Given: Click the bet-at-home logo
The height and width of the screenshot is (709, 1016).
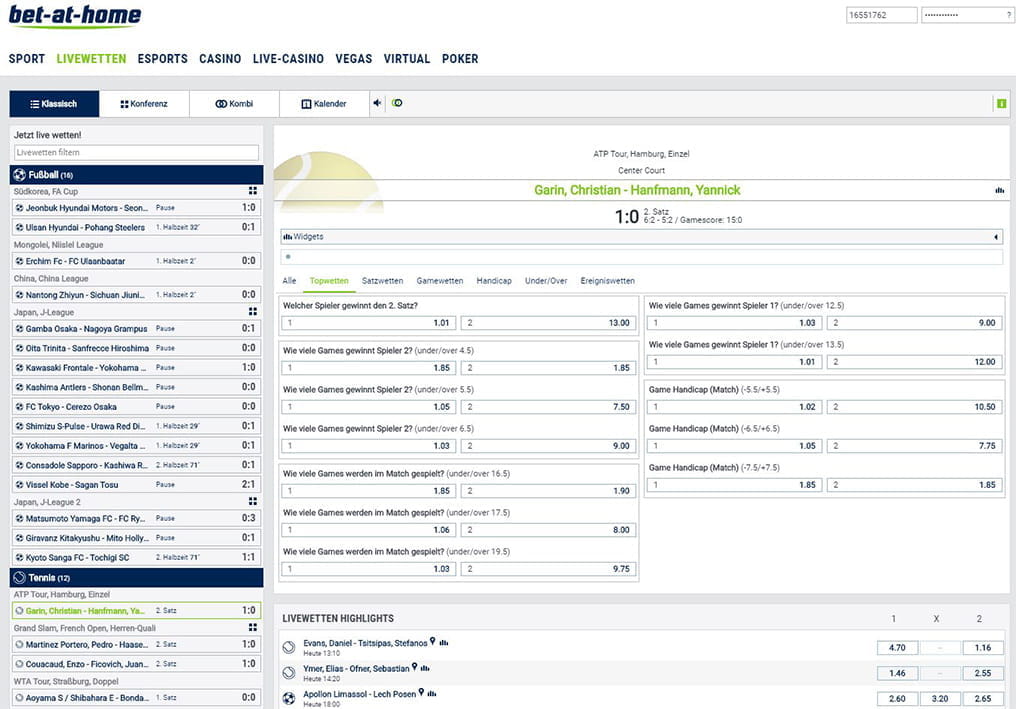Looking at the screenshot, I should pyautogui.click(x=74, y=16).
